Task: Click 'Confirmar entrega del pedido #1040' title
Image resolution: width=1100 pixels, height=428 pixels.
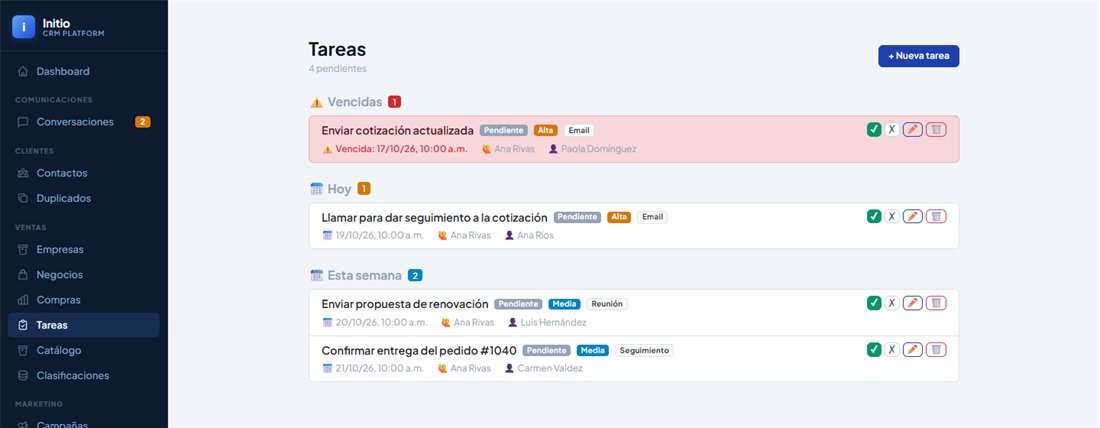Action: point(419,350)
